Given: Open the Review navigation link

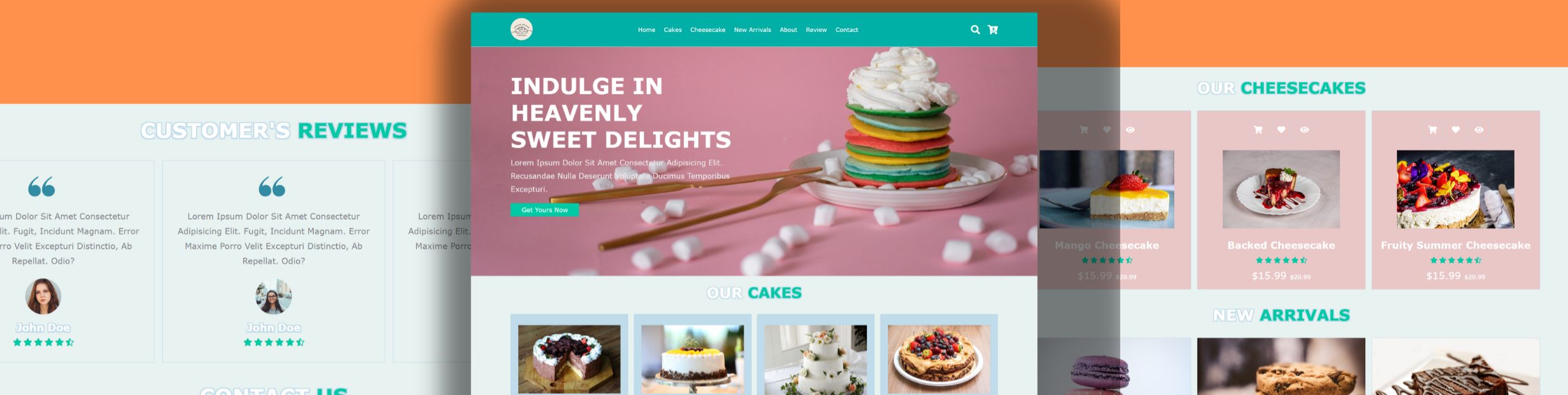Looking at the screenshot, I should [x=816, y=30].
